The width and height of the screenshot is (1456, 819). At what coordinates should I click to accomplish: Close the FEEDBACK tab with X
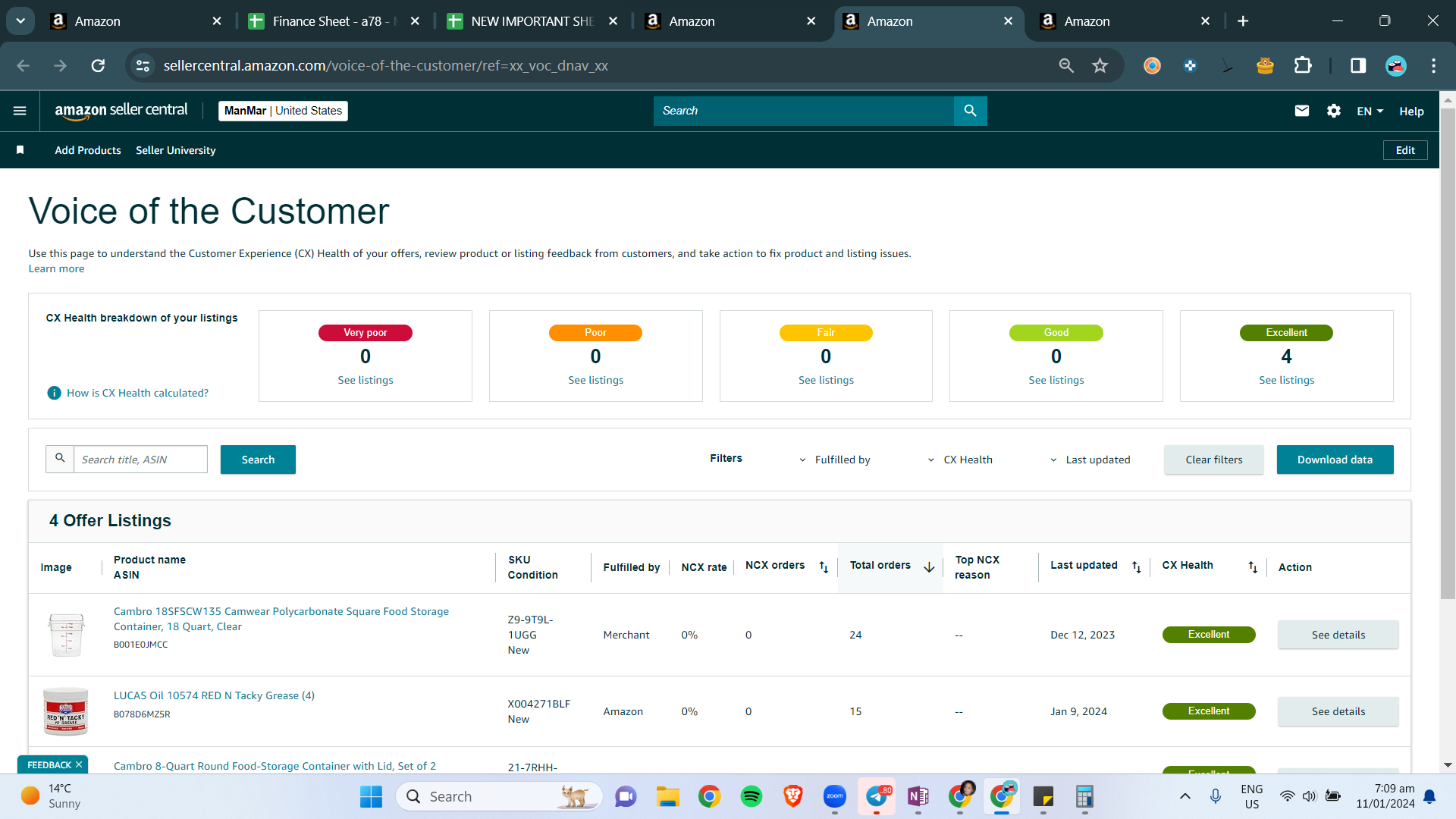click(78, 764)
